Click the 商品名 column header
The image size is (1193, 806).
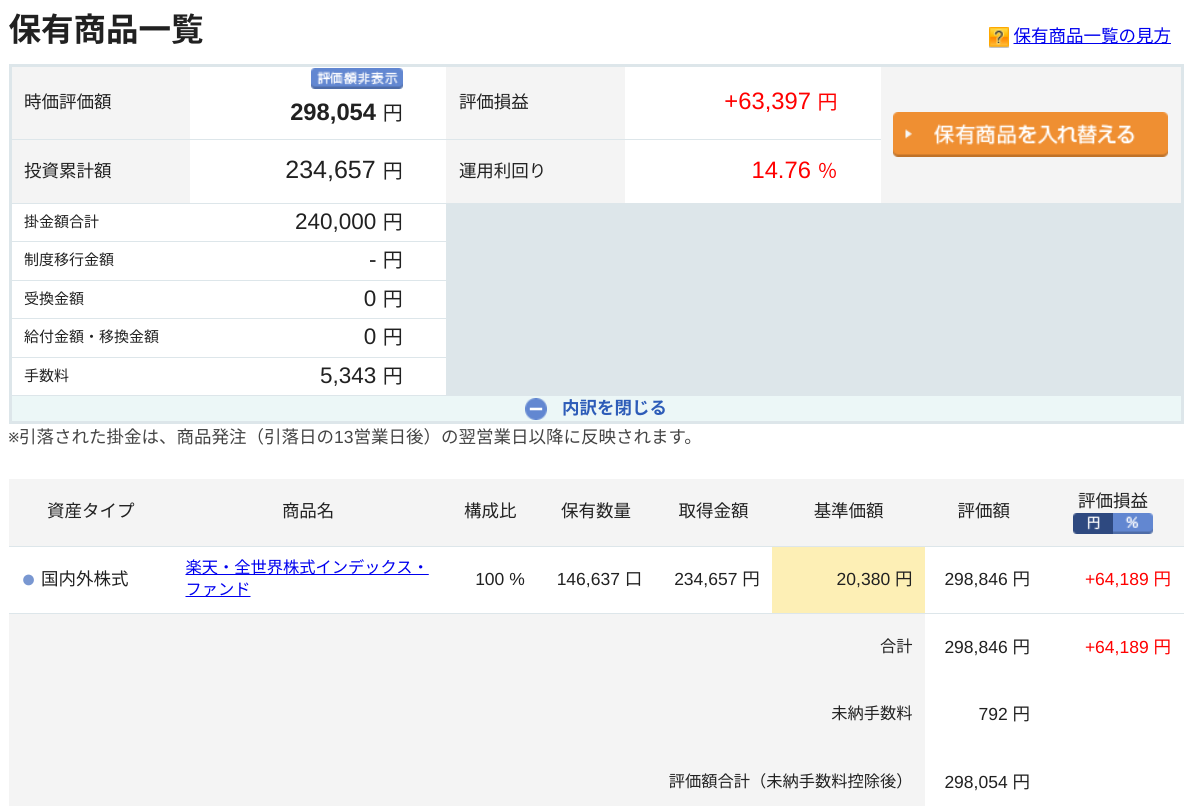point(310,510)
